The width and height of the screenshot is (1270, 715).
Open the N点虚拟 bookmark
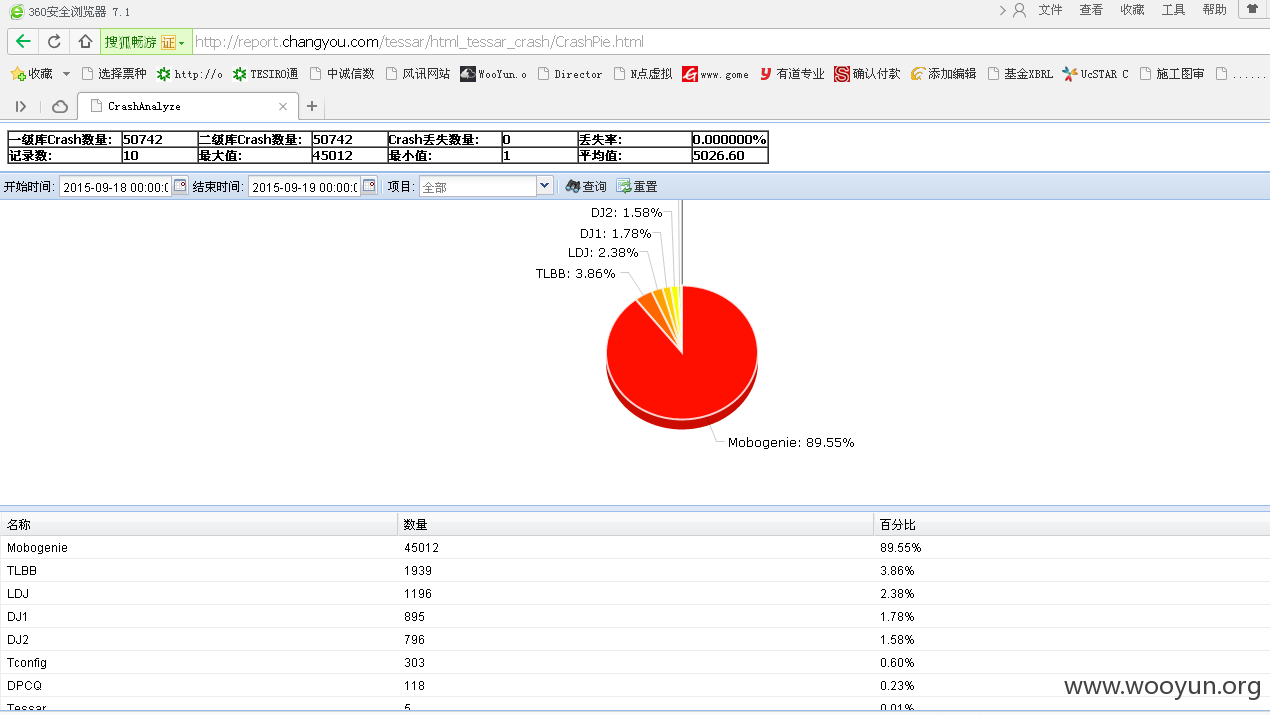click(643, 74)
